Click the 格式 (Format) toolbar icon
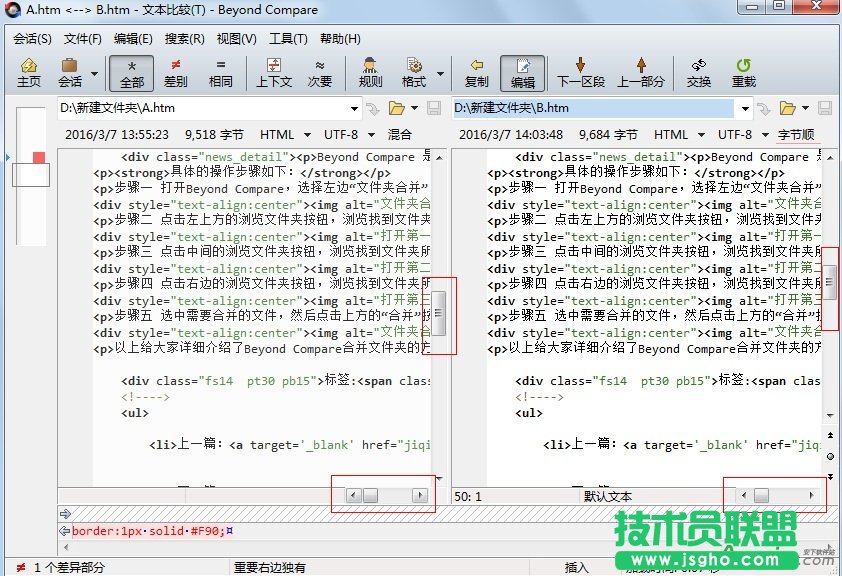This screenshot has height=576, width=842. coord(414,72)
